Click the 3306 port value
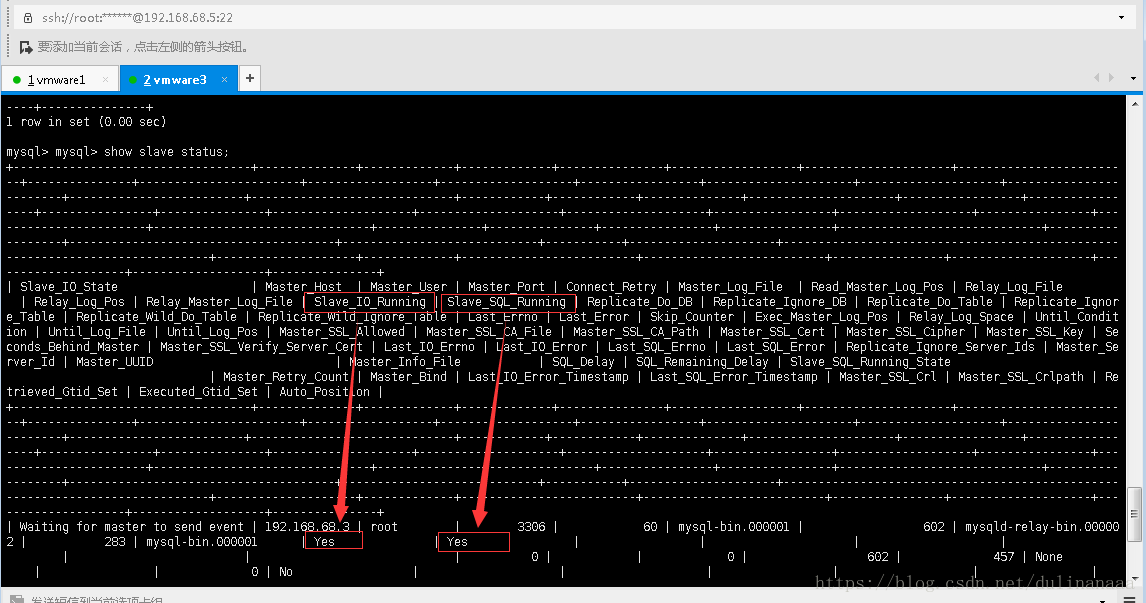Screen dimensions: 1146x603 pos(531,526)
